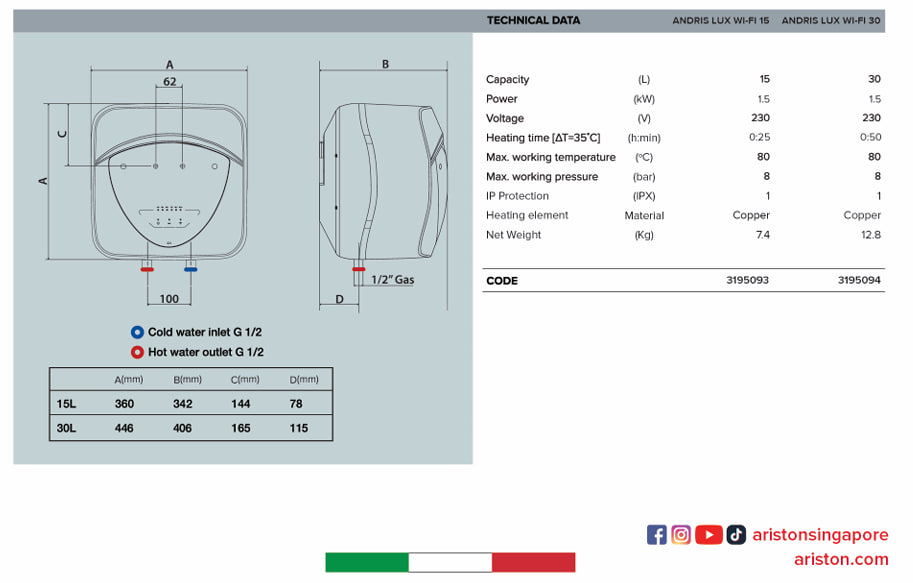913x583 pixels.
Task: Click the heating time value 0:50
Action: tap(870, 137)
